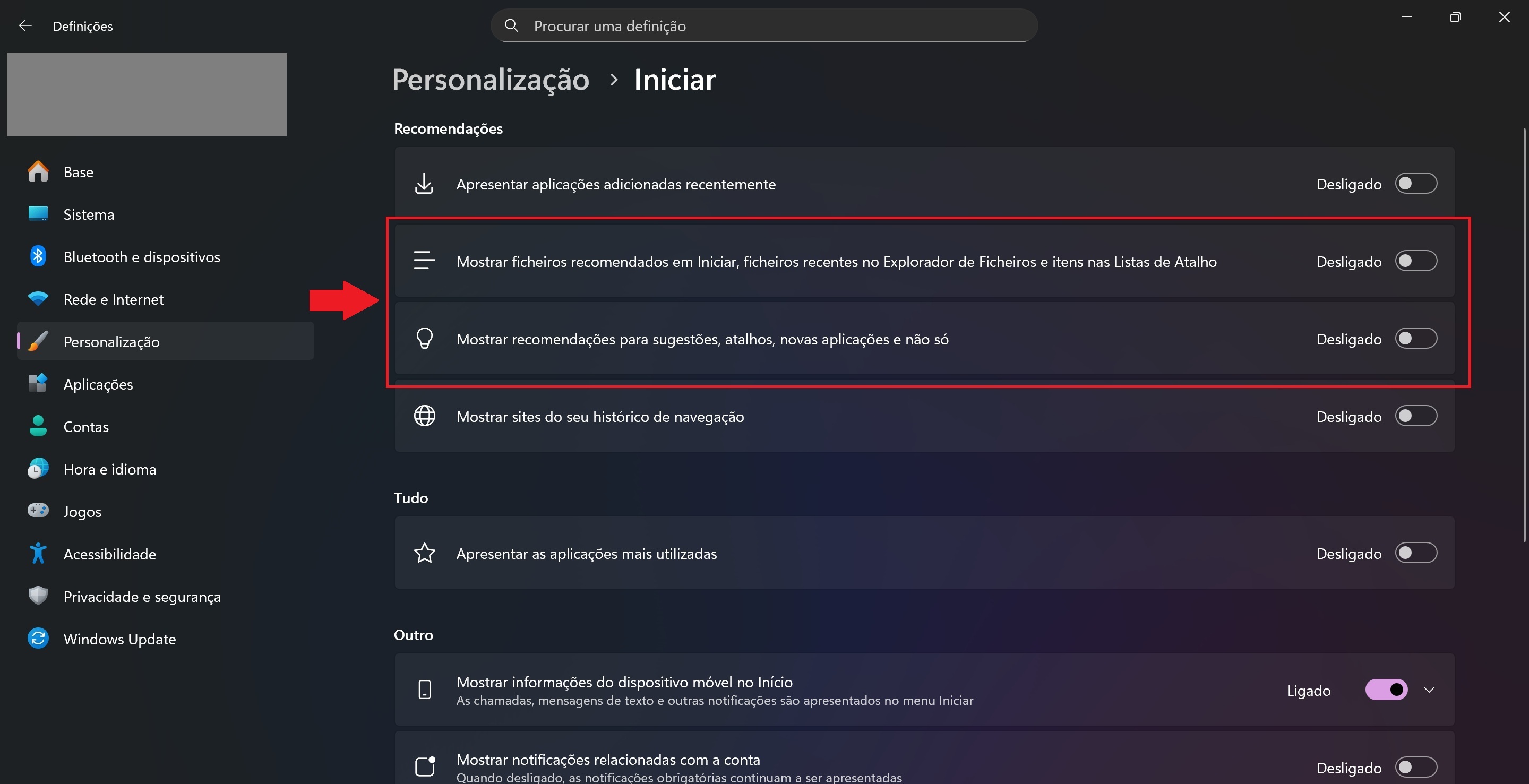1529x784 pixels.
Task: Turn on most used apps toggle
Action: click(x=1415, y=553)
